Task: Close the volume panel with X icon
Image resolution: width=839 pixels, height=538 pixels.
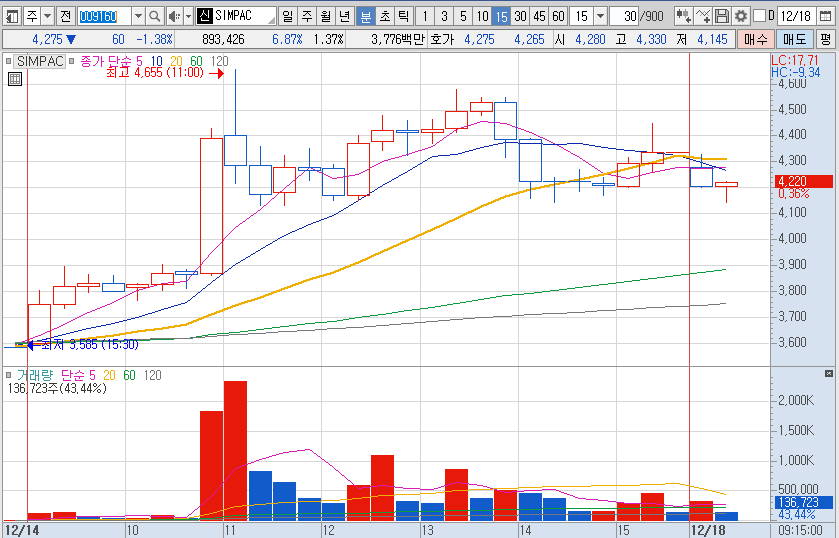Action: (x=829, y=373)
